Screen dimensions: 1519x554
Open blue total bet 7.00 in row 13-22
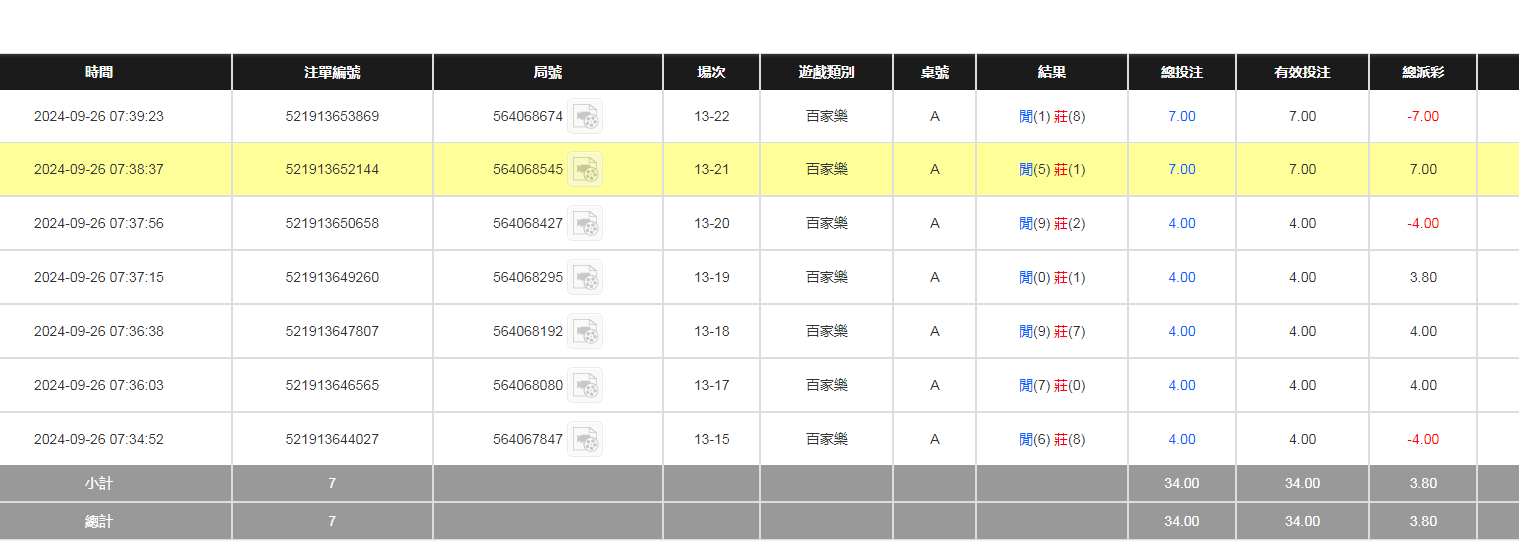[1181, 117]
